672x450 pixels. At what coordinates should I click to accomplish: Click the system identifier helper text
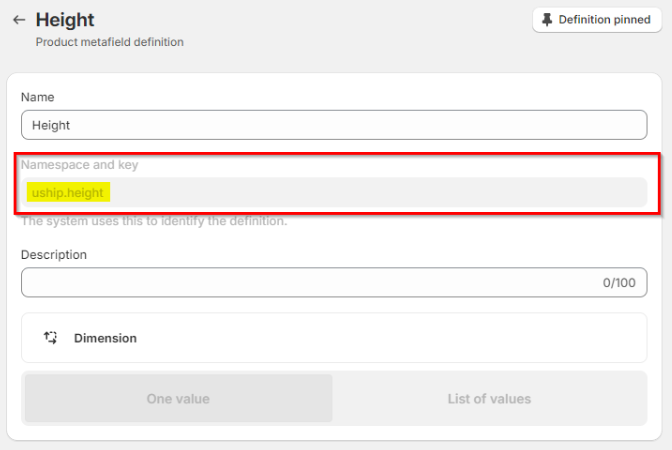[x=154, y=221]
